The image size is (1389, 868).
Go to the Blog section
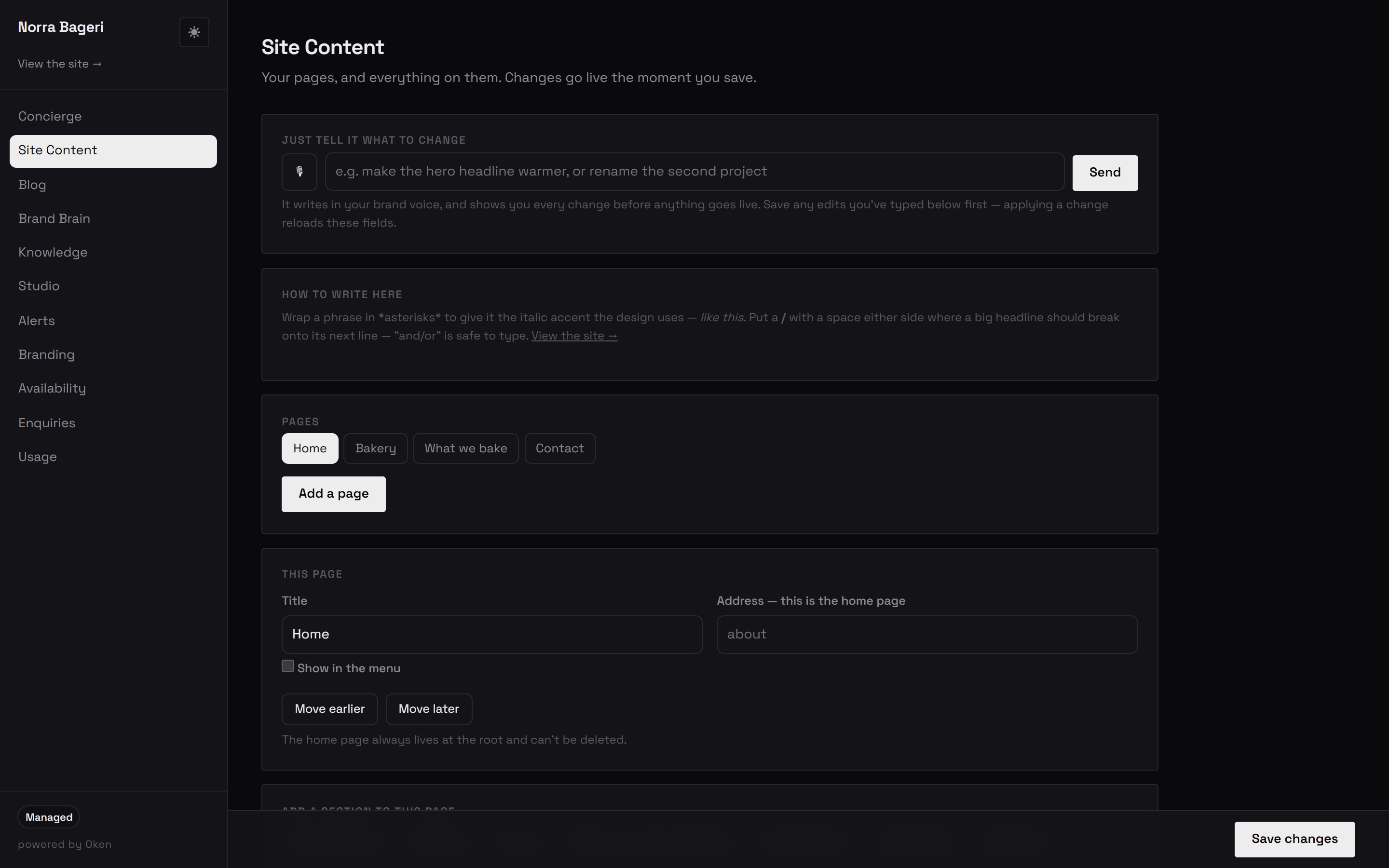click(x=113, y=185)
